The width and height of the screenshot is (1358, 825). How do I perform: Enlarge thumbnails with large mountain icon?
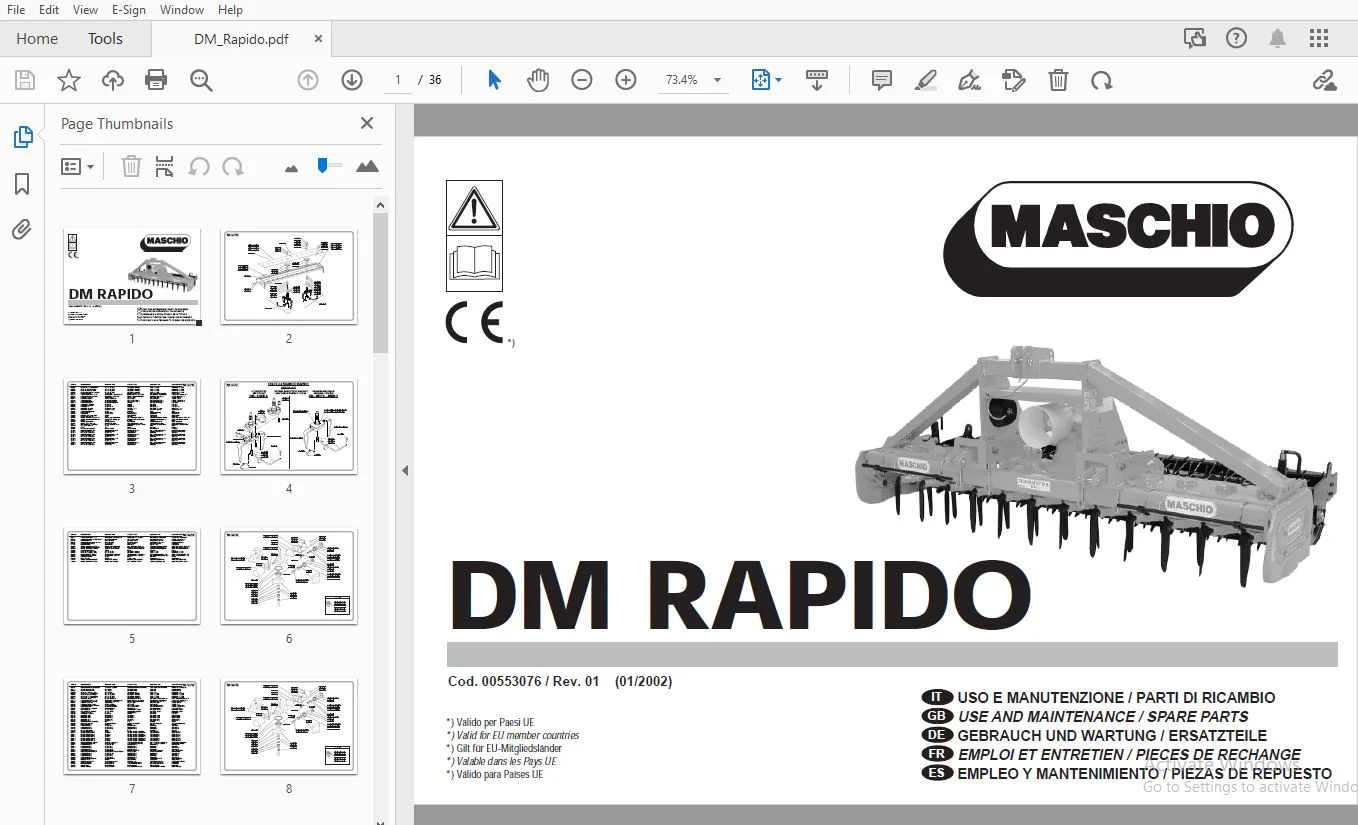tap(367, 166)
